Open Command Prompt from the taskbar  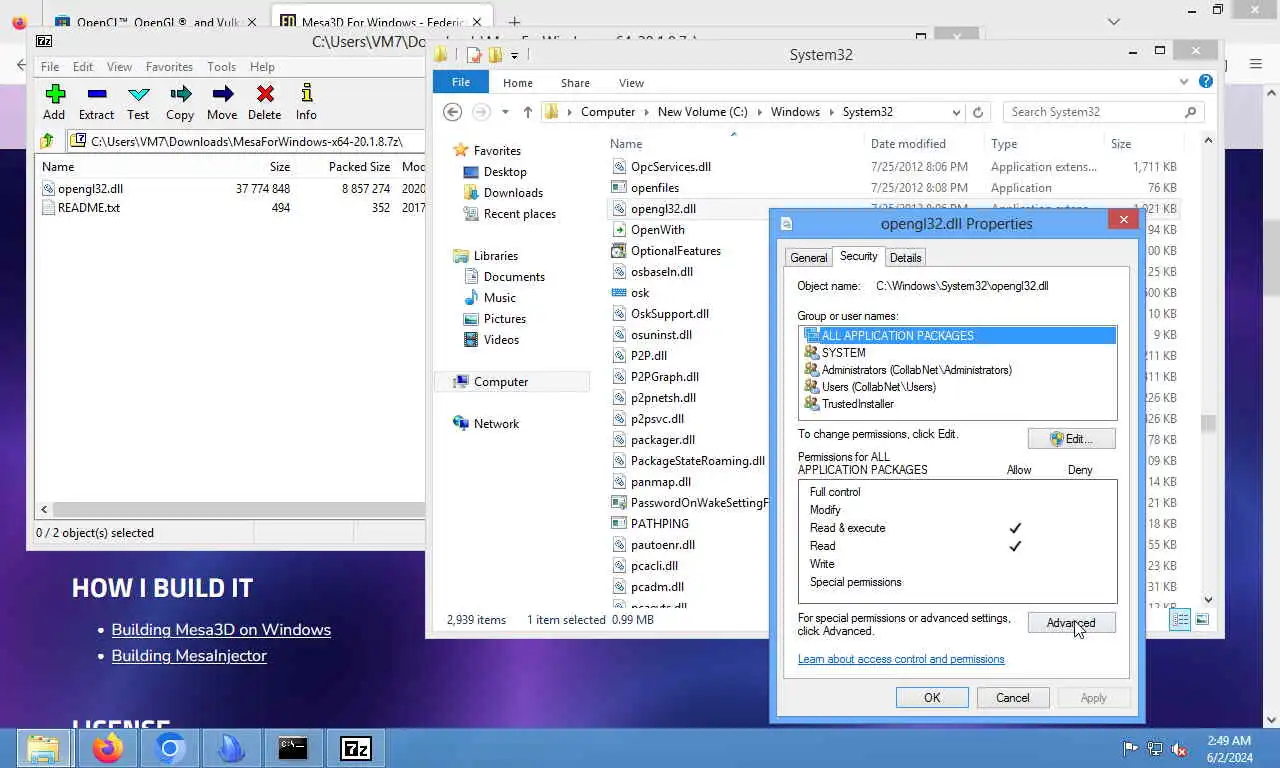click(x=293, y=748)
